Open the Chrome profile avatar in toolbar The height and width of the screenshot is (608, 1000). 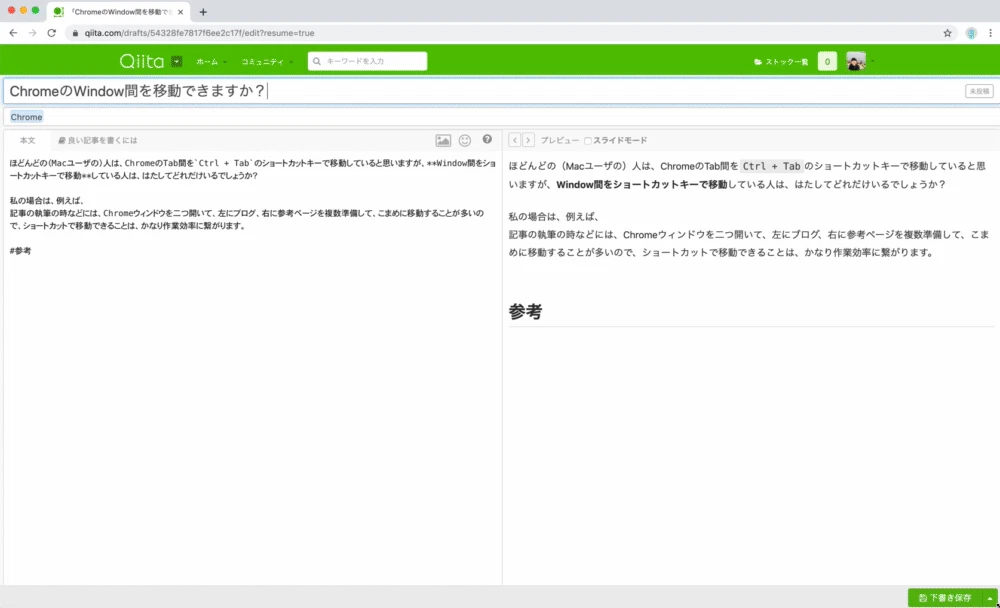[x=971, y=33]
